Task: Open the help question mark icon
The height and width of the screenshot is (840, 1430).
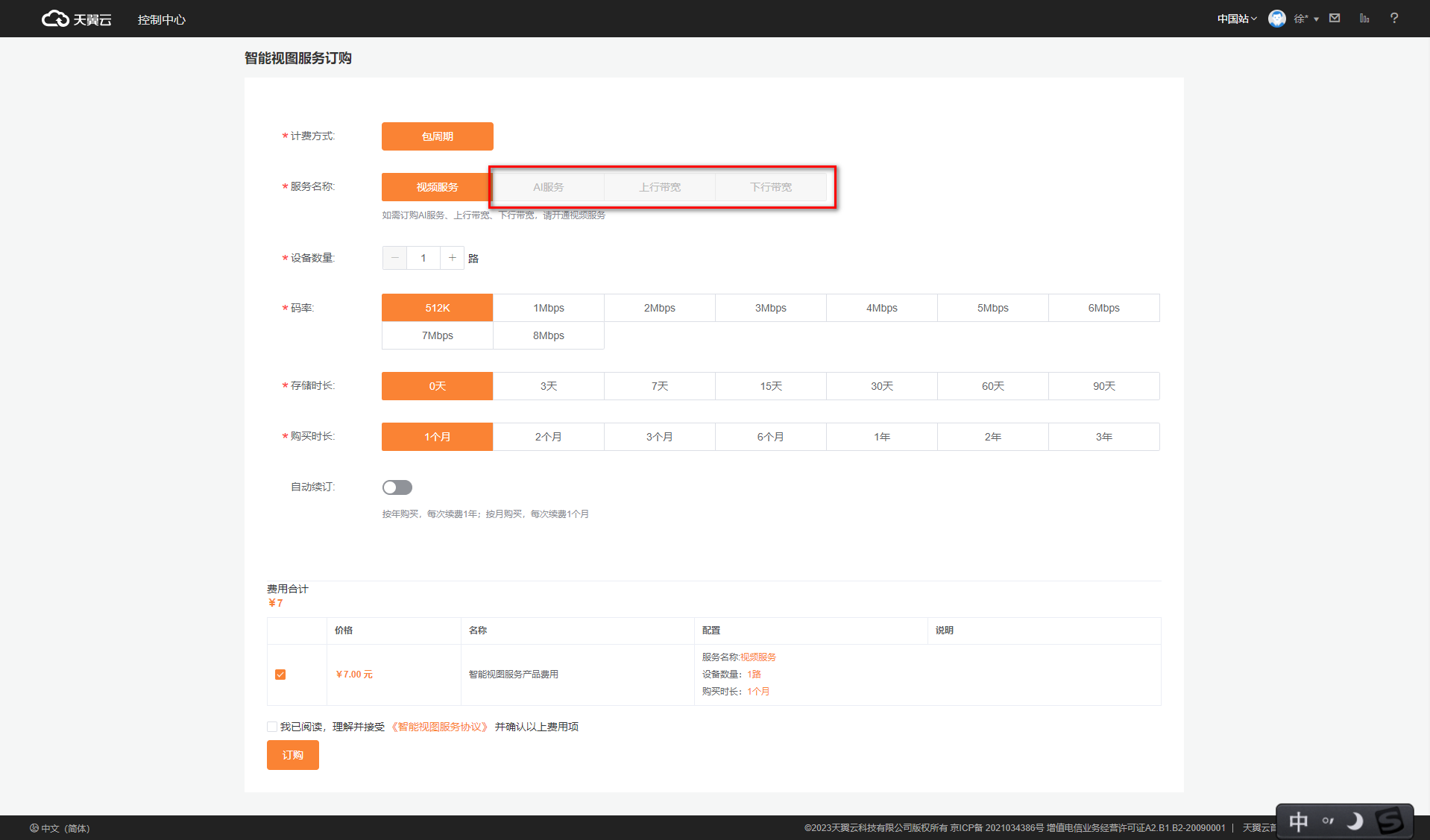Action: click(x=1393, y=18)
